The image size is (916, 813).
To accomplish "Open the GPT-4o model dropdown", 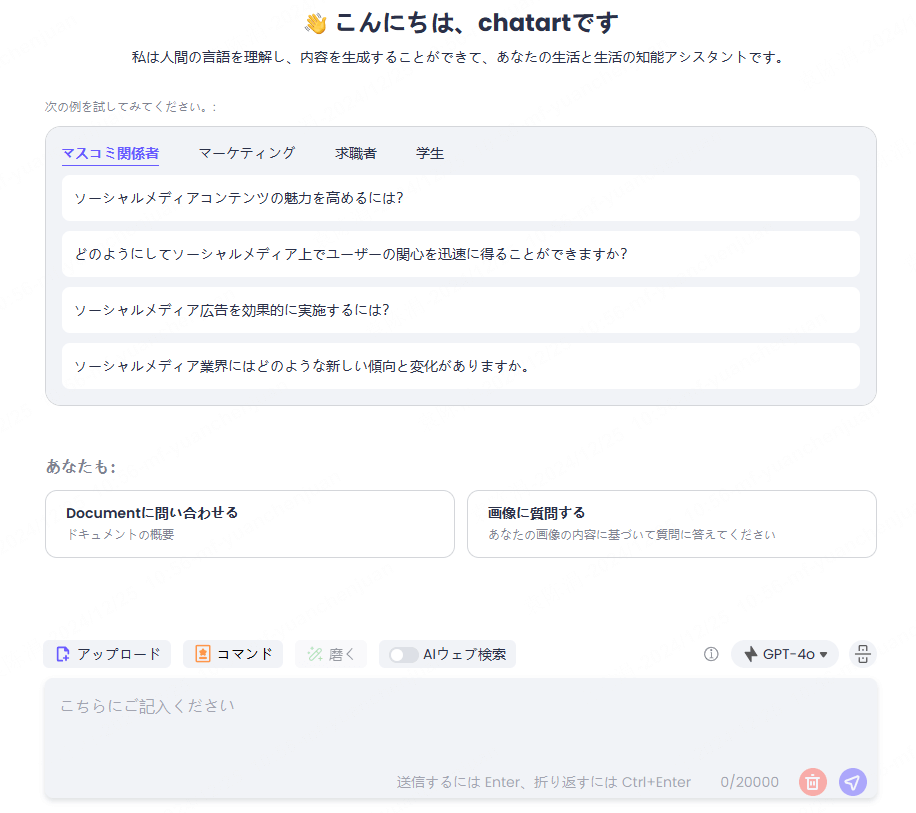I will 785,654.
